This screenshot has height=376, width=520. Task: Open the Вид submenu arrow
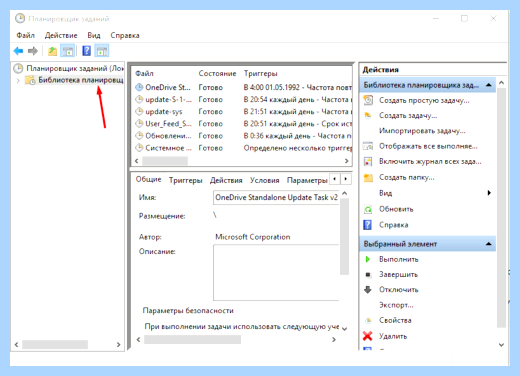click(489, 193)
